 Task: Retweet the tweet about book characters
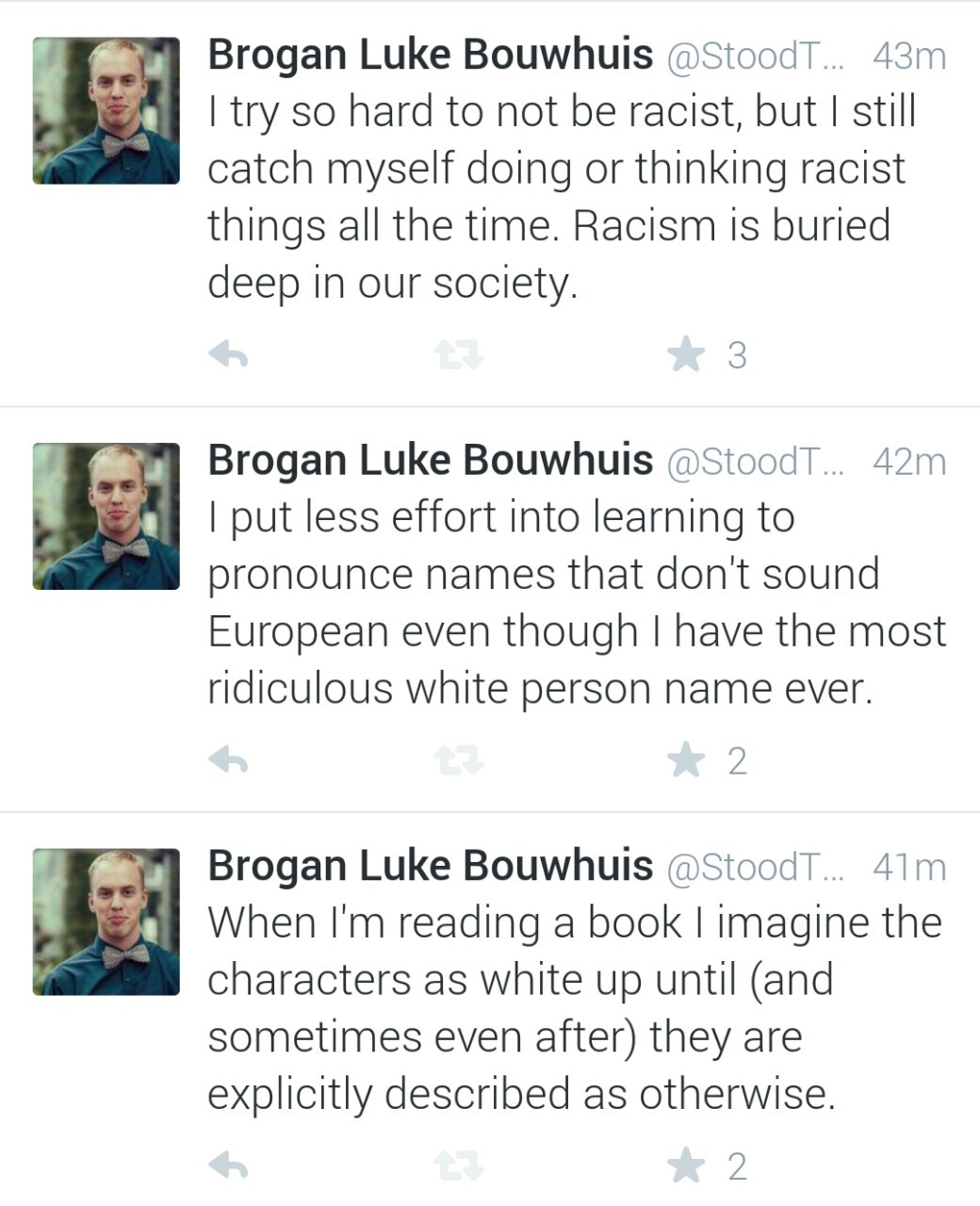459,1165
